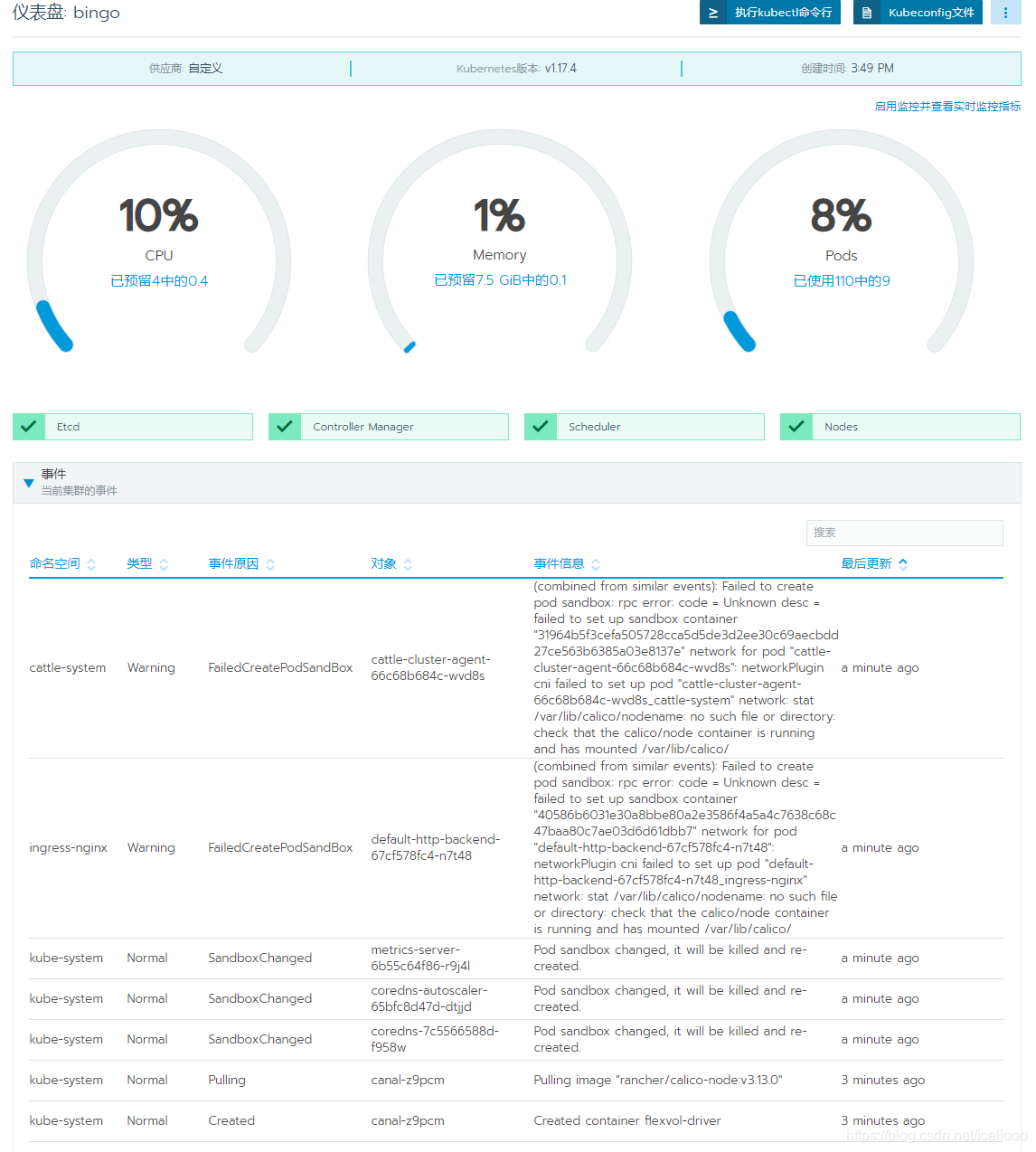Click metrics-server-6b55c64f86-r9j4l object cell
This screenshot has height=1152, width=1036.
click(420, 958)
